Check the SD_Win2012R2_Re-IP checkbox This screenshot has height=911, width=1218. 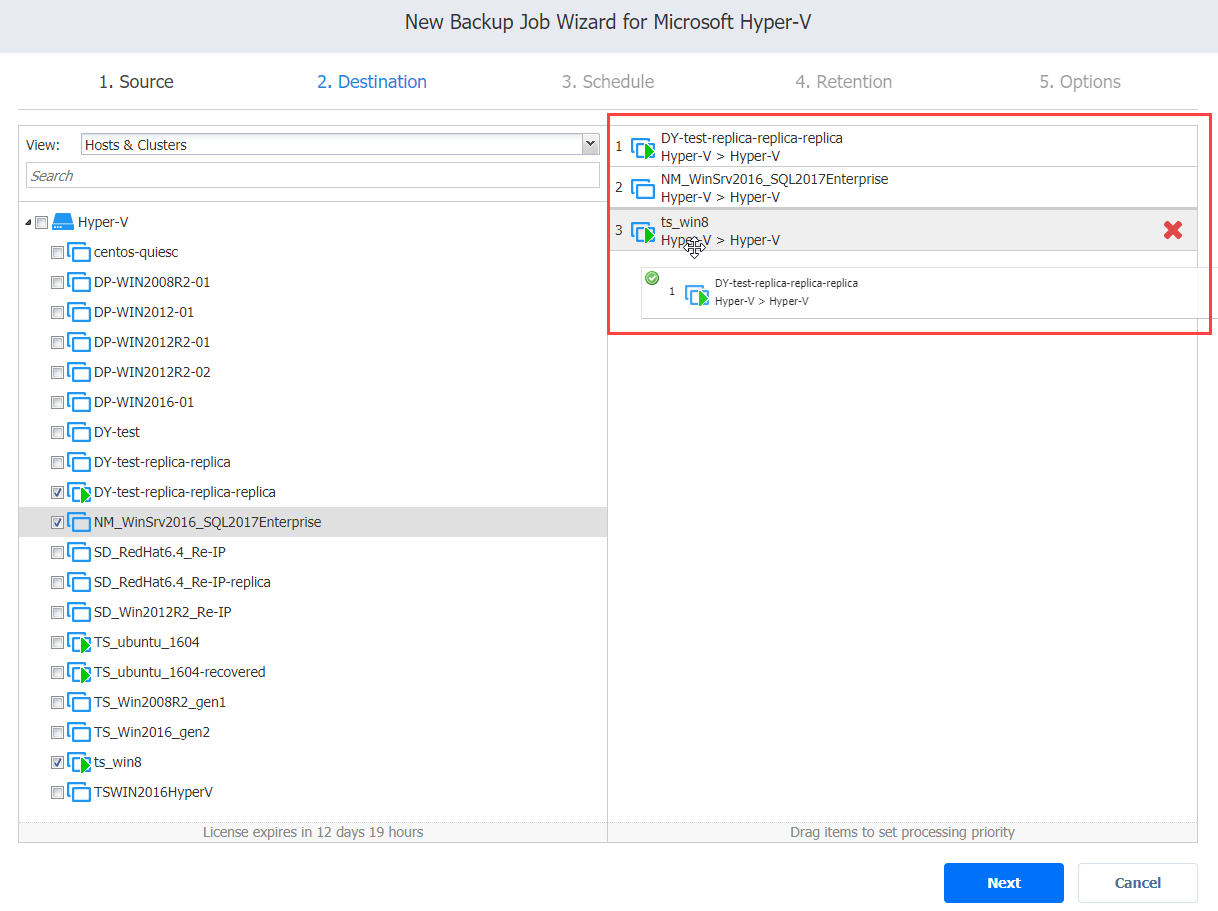coord(57,613)
